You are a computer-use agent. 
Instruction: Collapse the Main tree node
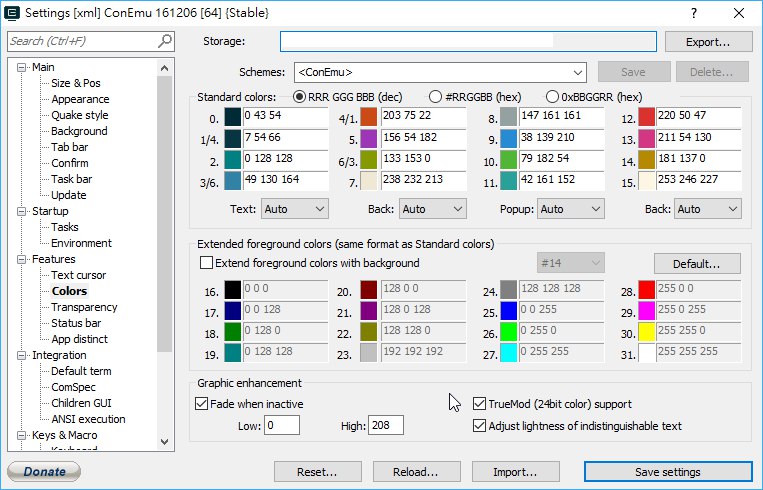coord(21,67)
